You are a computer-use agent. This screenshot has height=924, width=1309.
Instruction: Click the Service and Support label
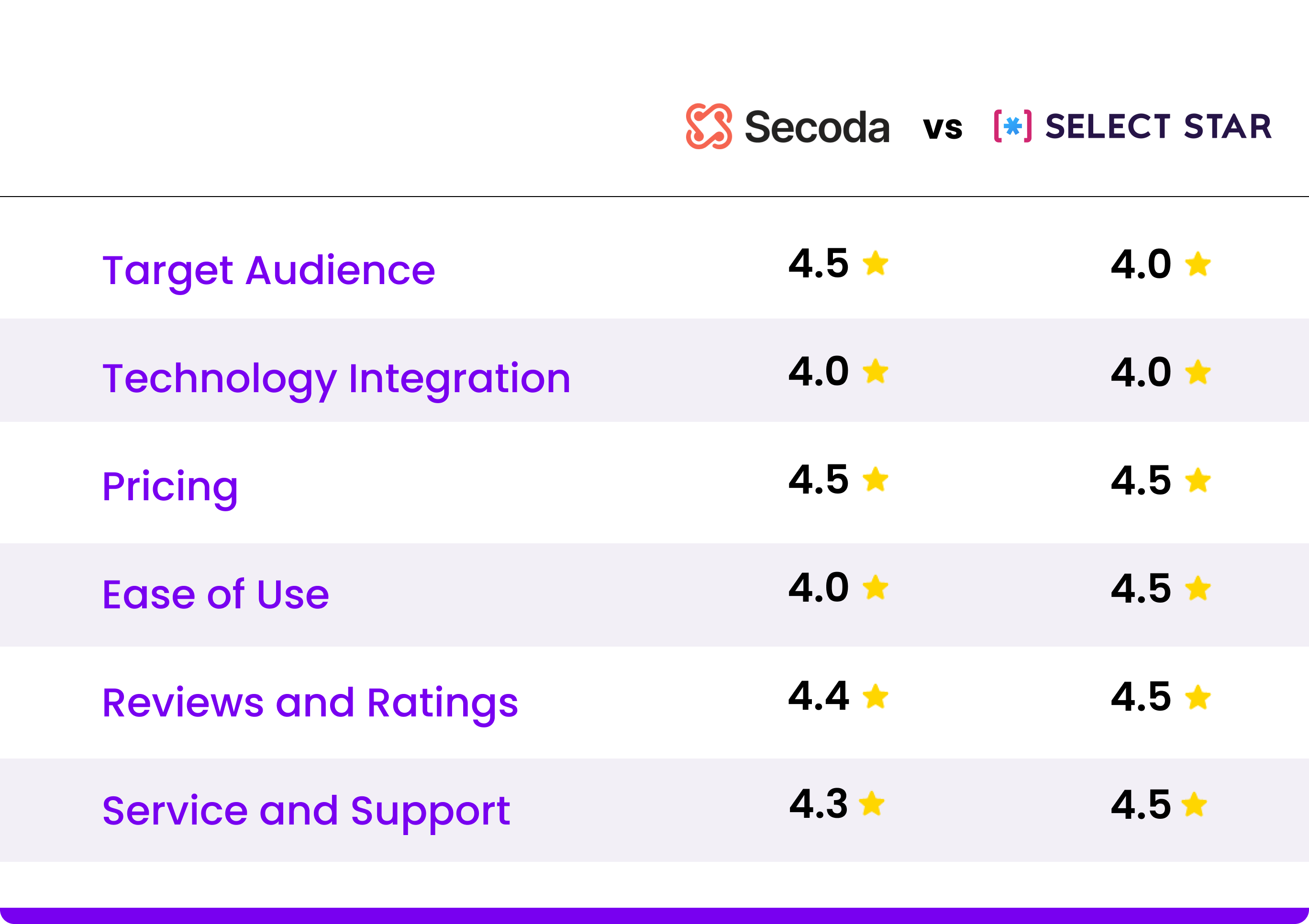point(306,811)
